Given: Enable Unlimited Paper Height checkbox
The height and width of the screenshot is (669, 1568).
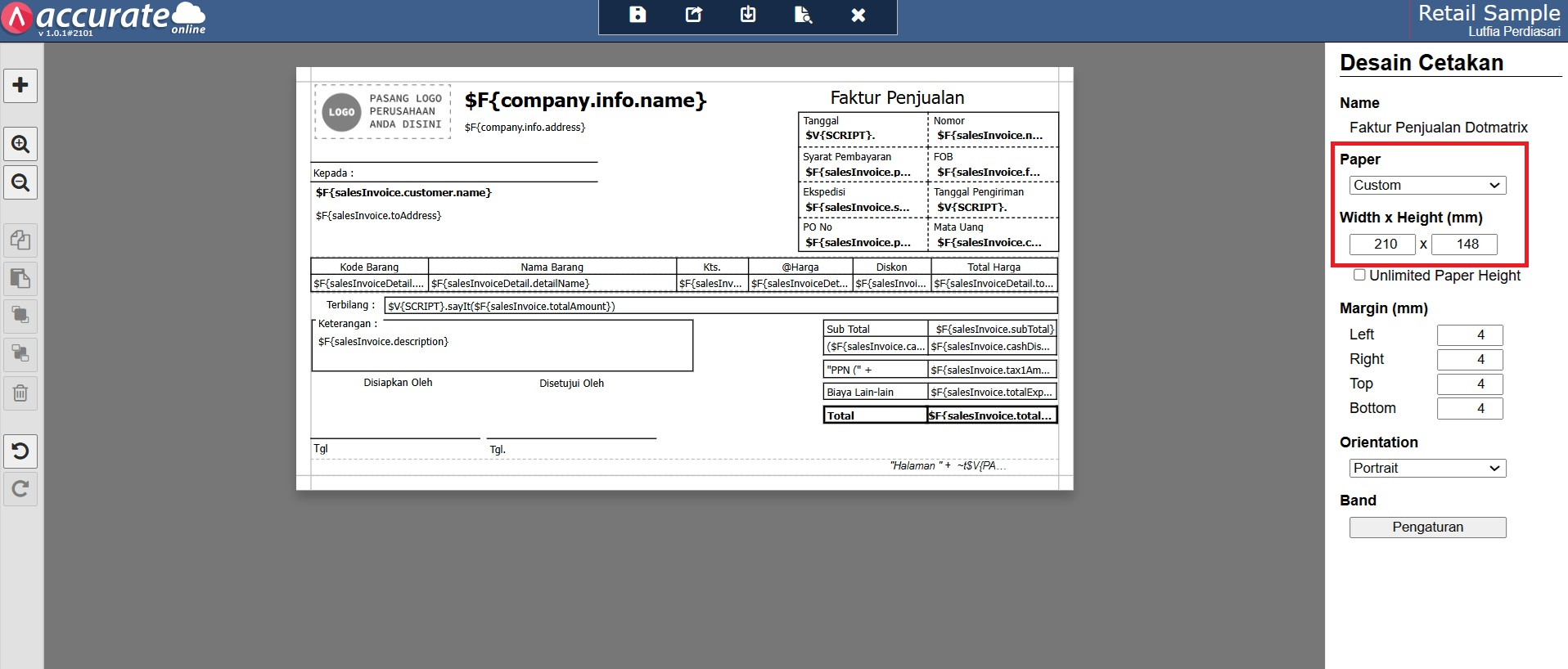Looking at the screenshot, I should coord(1359,275).
